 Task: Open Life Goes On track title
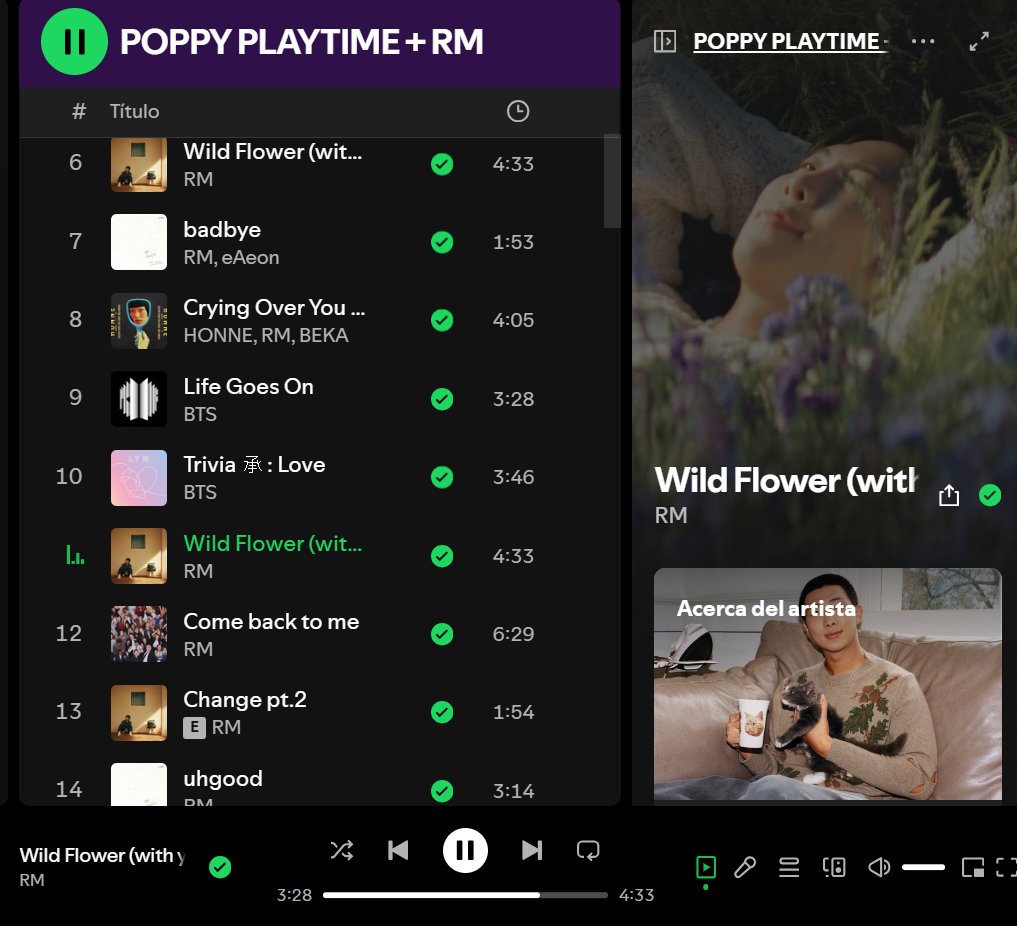click(248, 386)
